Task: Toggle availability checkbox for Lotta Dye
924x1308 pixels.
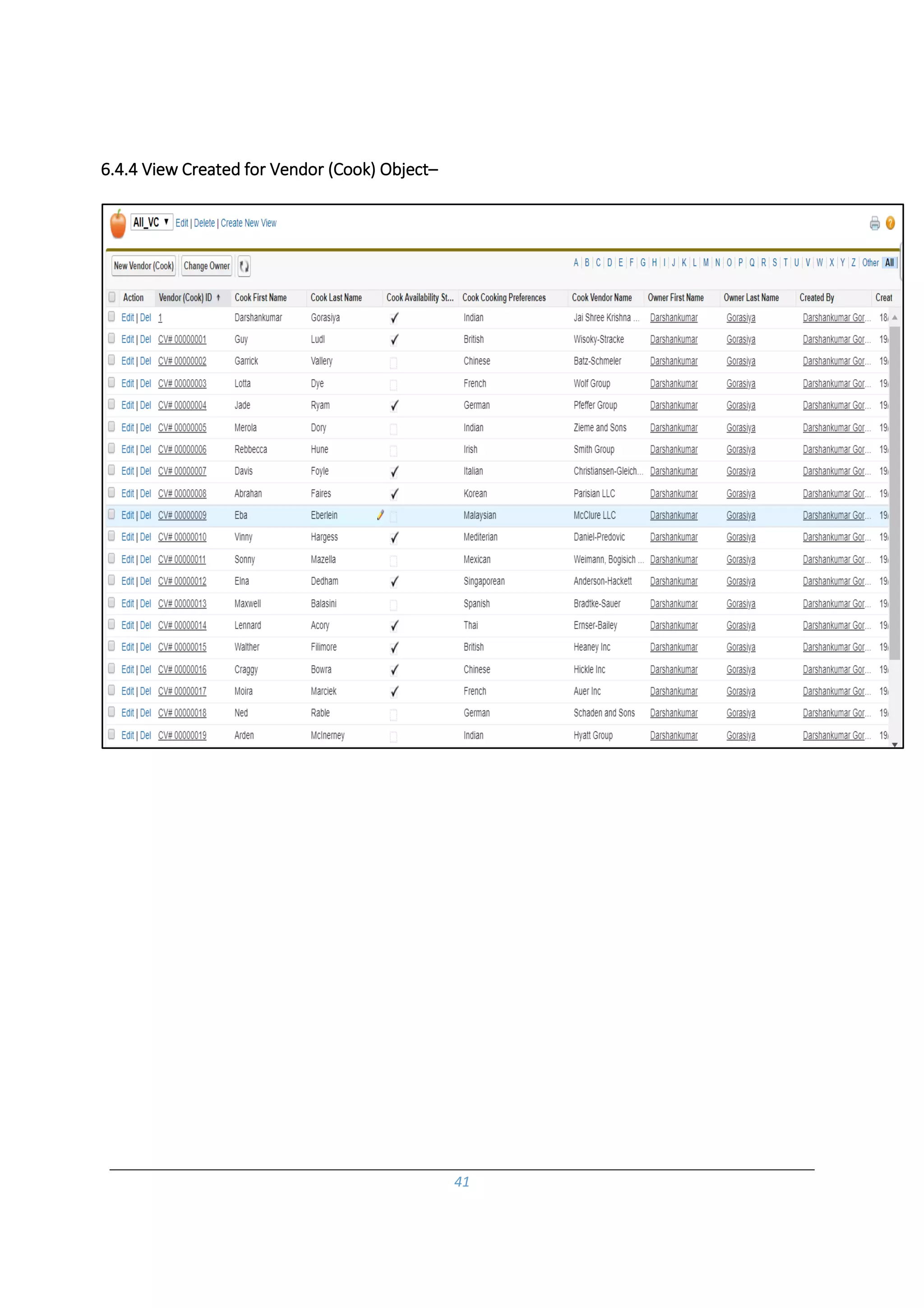Action: pos(393,385)
